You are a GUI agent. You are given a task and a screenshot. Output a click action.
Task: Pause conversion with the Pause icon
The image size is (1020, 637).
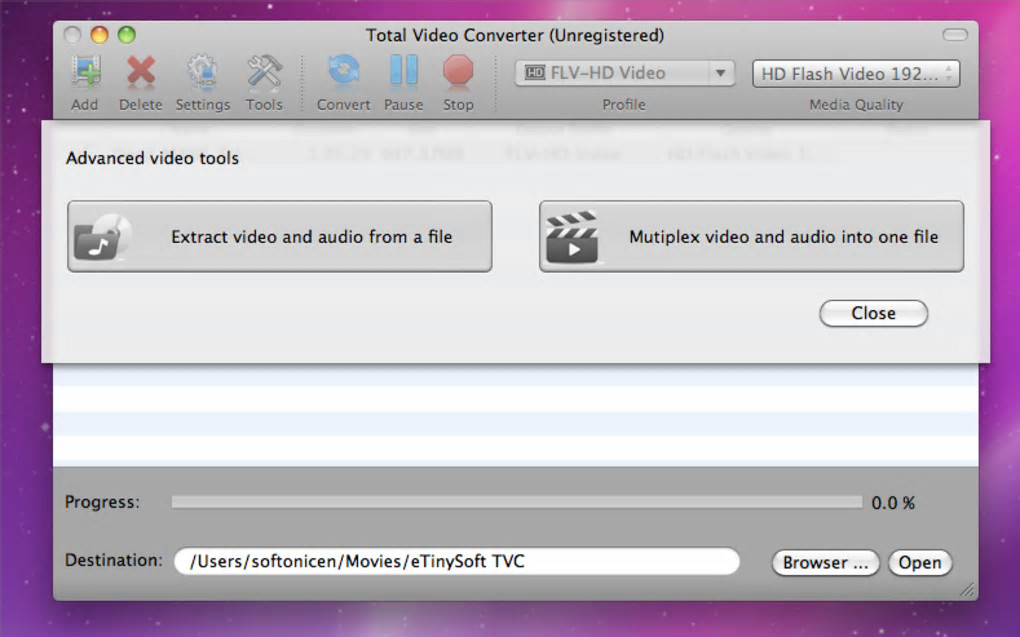[x=403, y=70]
